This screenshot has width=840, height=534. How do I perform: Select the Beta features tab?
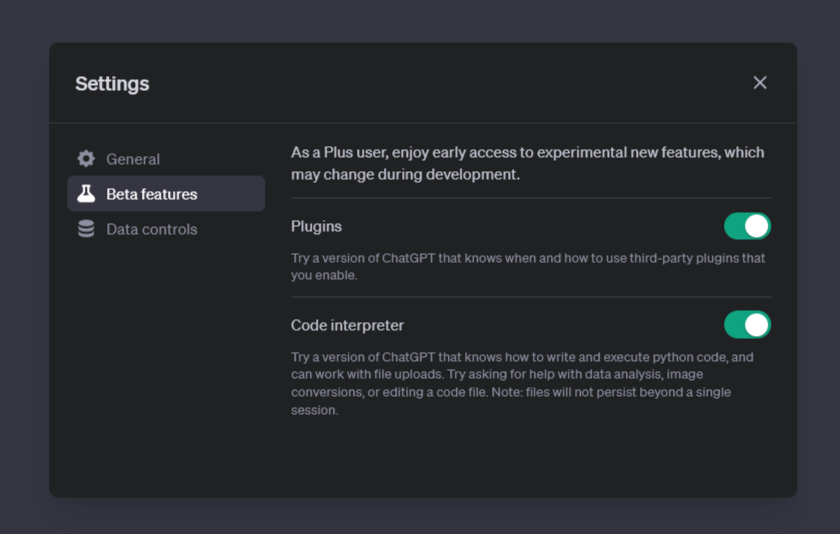[166, 193]
